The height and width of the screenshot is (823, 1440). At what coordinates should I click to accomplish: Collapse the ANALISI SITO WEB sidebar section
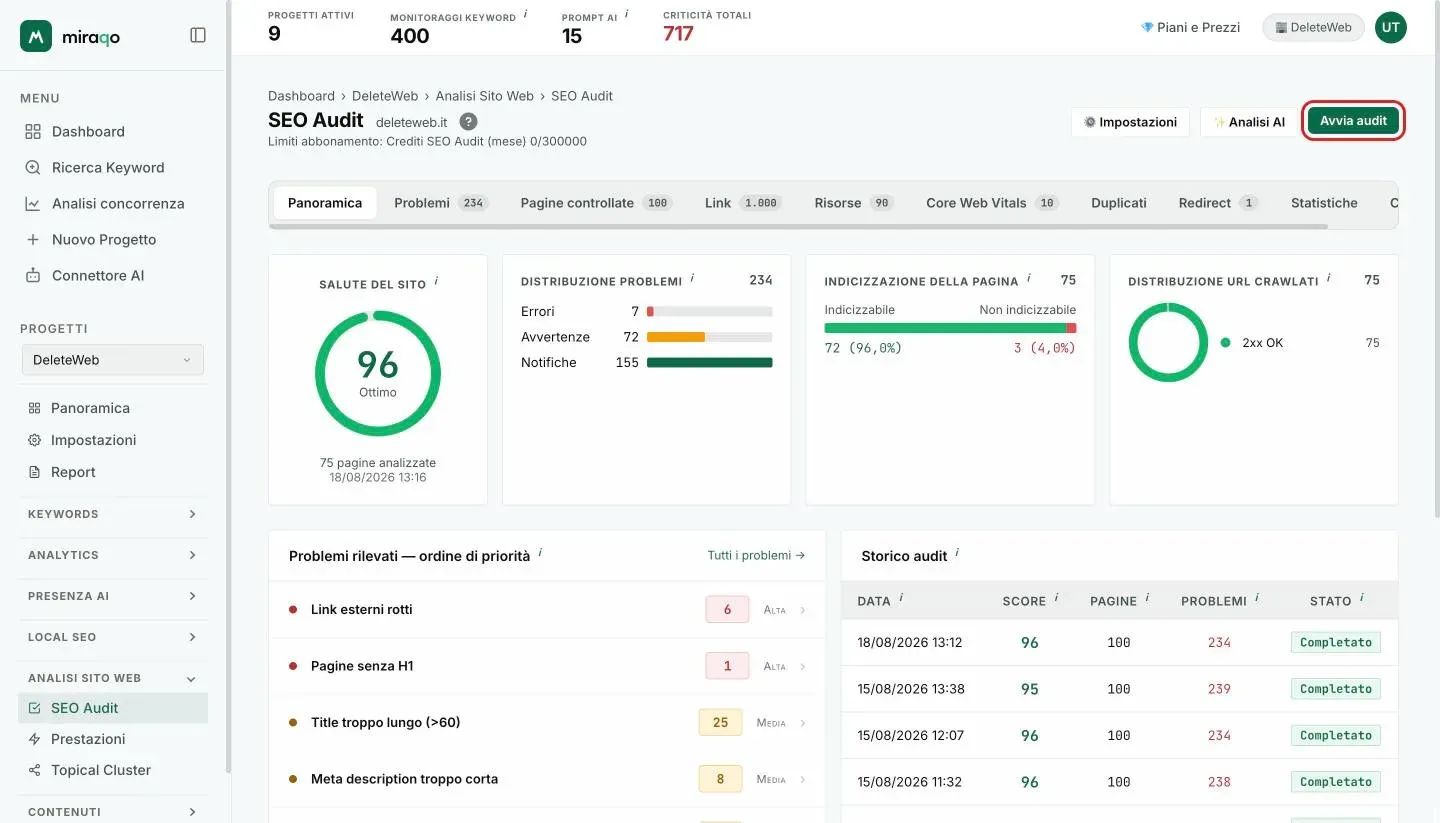[x=112, y=678]
